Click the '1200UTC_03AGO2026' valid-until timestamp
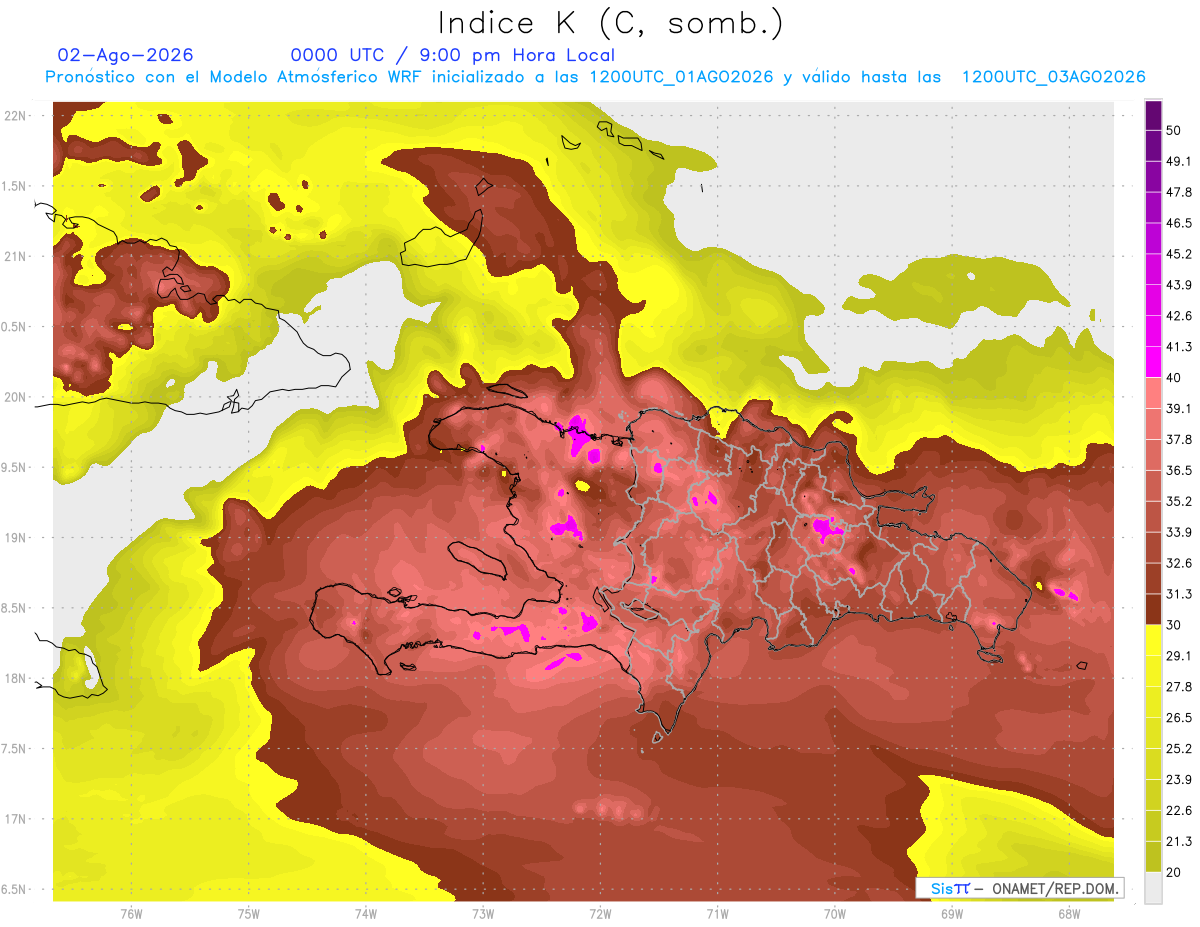 1053,77
